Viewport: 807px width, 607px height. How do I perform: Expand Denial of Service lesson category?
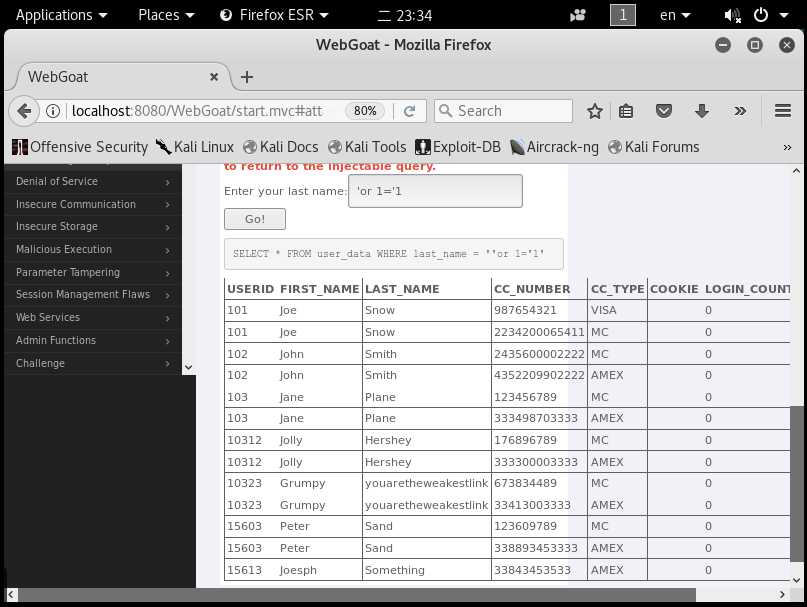93,182
